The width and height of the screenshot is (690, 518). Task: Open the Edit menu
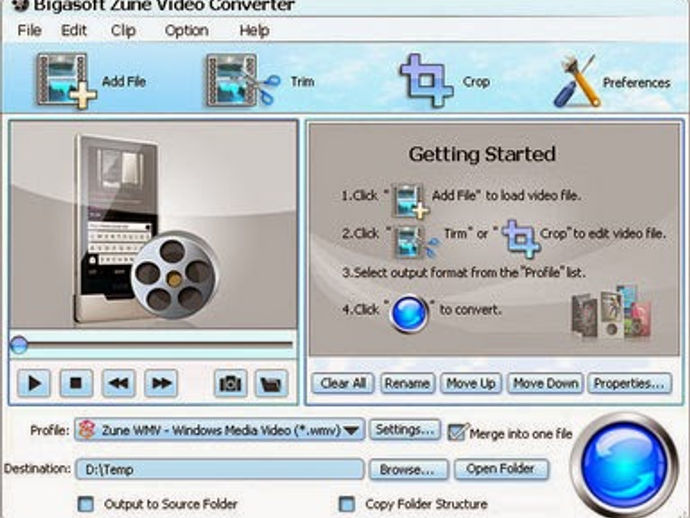73,30
